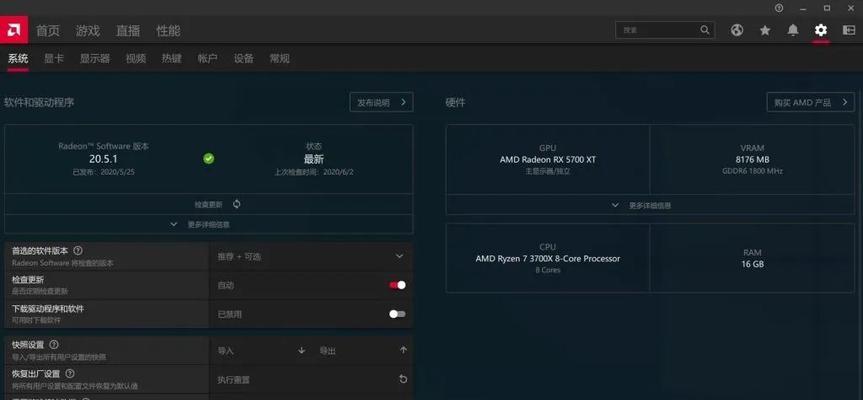The height and width of the screenshot is (400, 863).
Task: Click the AMD logo icon
Action: (x=14, y=30)
